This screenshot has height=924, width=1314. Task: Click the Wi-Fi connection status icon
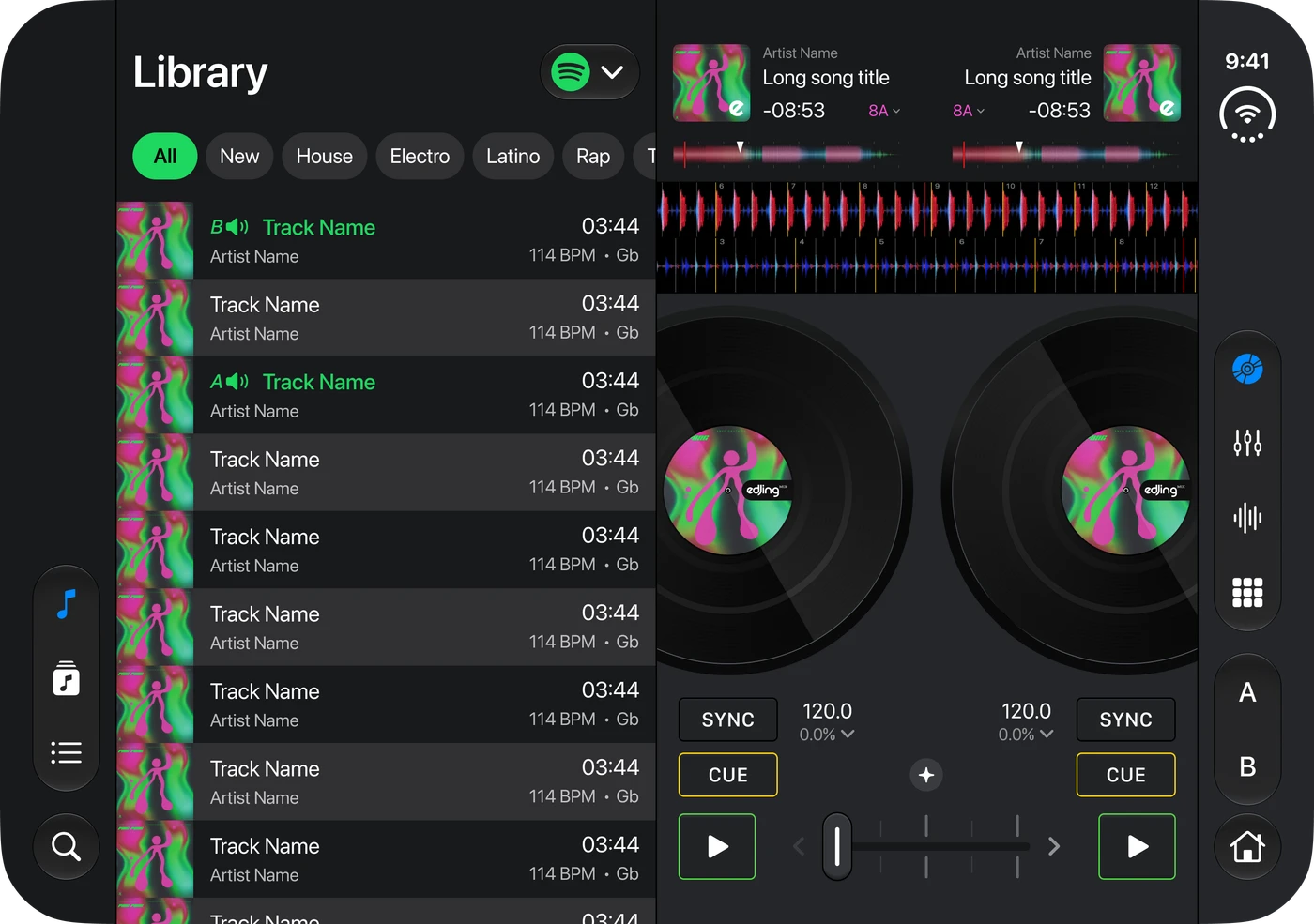(1247, 115)
